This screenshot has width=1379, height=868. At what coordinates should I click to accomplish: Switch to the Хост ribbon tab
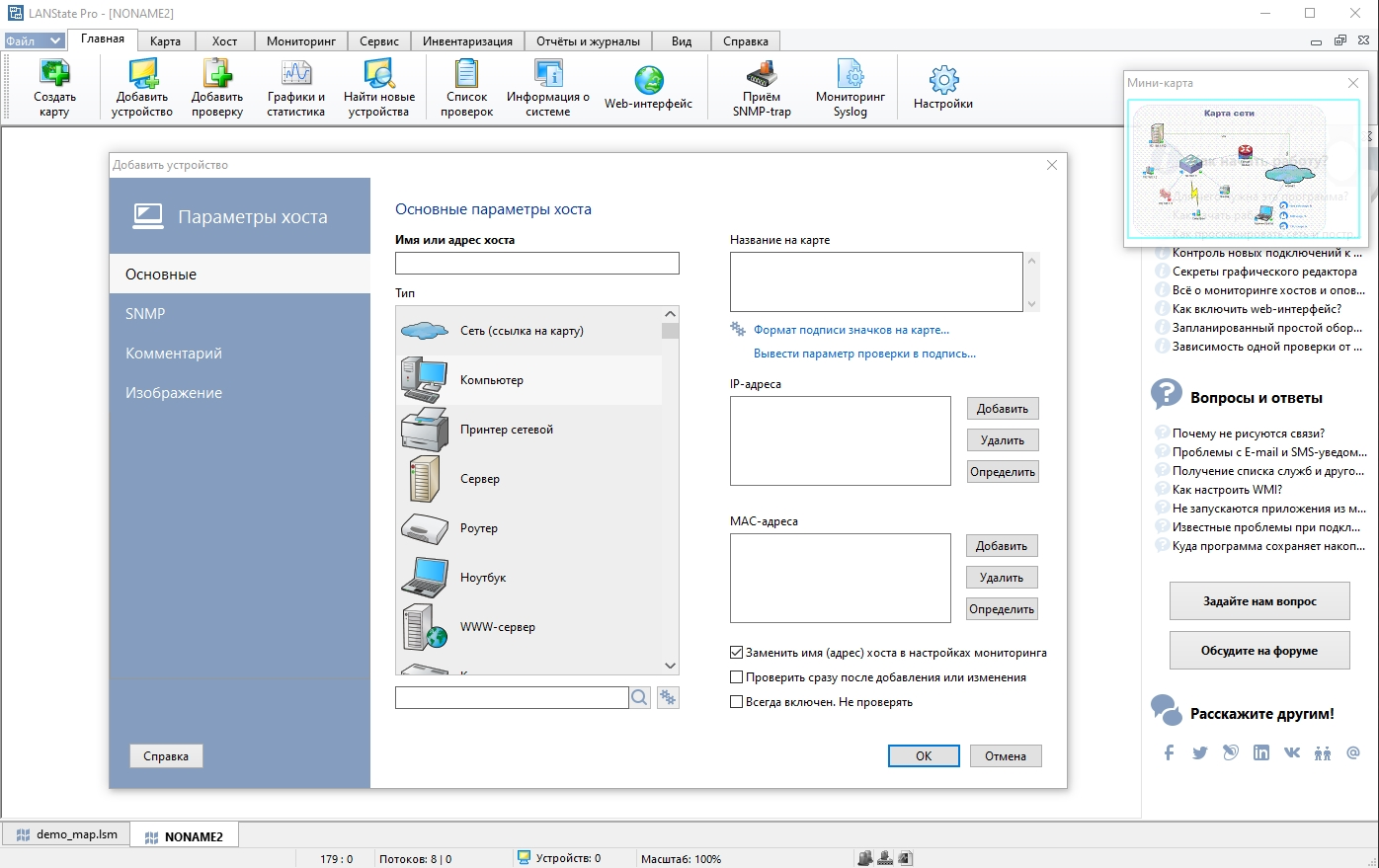click(224, 40)
